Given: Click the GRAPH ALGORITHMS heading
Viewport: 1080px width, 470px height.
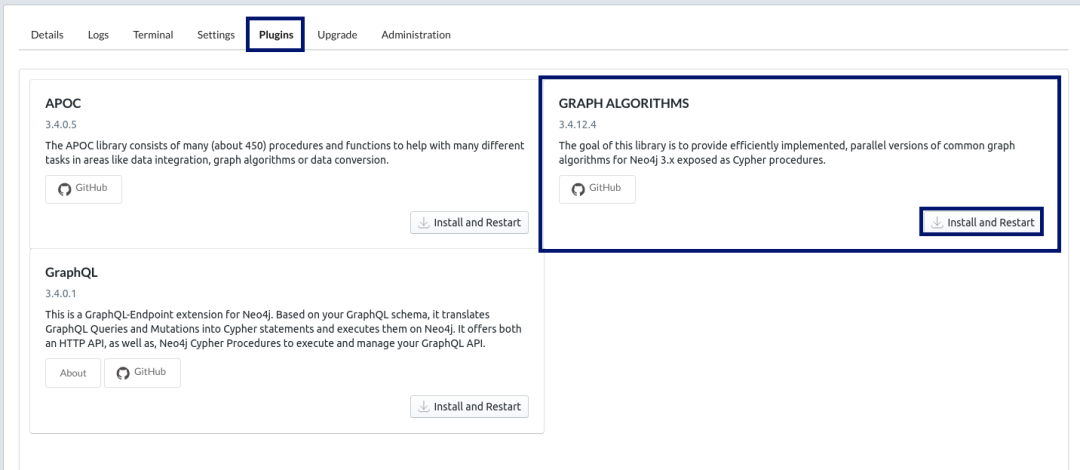Looking at the screenshot, I should coord(623,103).
